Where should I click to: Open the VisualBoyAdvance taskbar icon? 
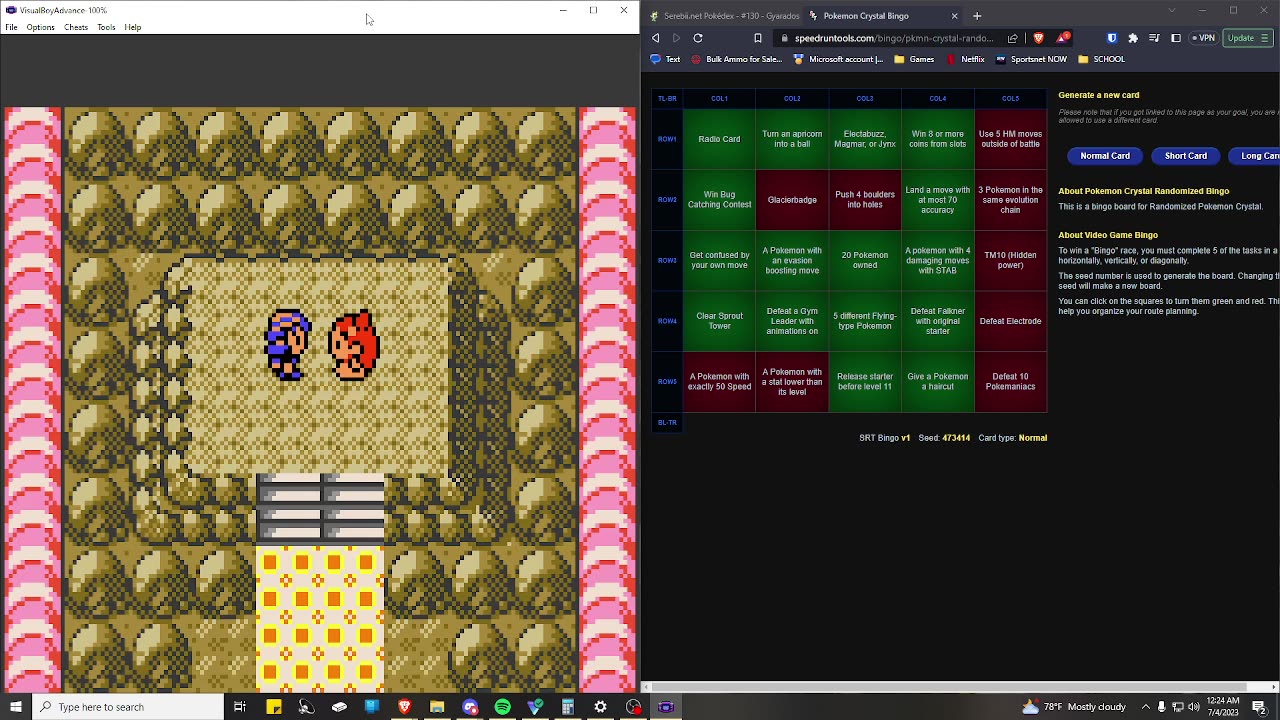click(666, 707)
